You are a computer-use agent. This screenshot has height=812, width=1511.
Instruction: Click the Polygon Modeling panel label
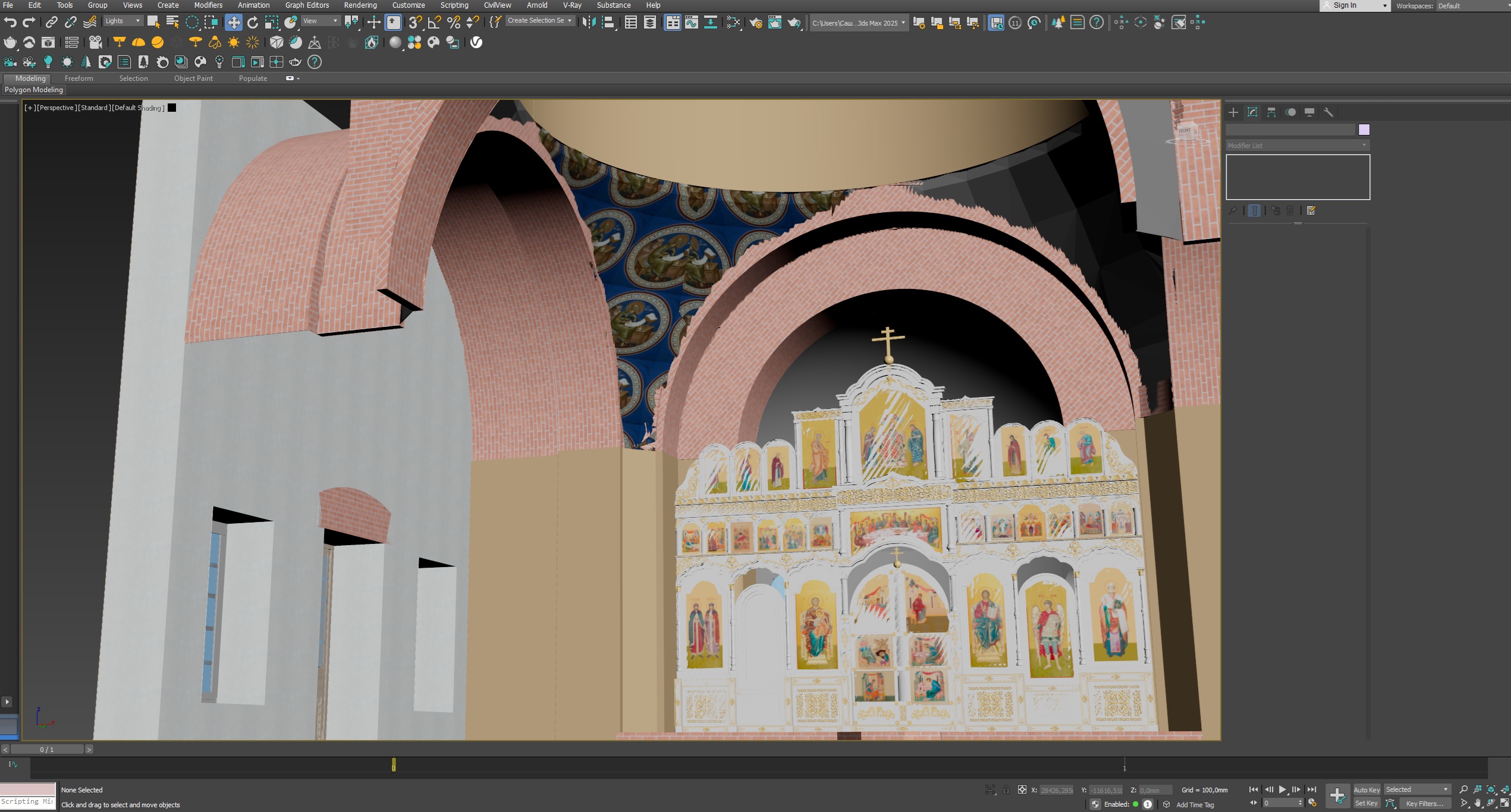(x=34, y=90)
